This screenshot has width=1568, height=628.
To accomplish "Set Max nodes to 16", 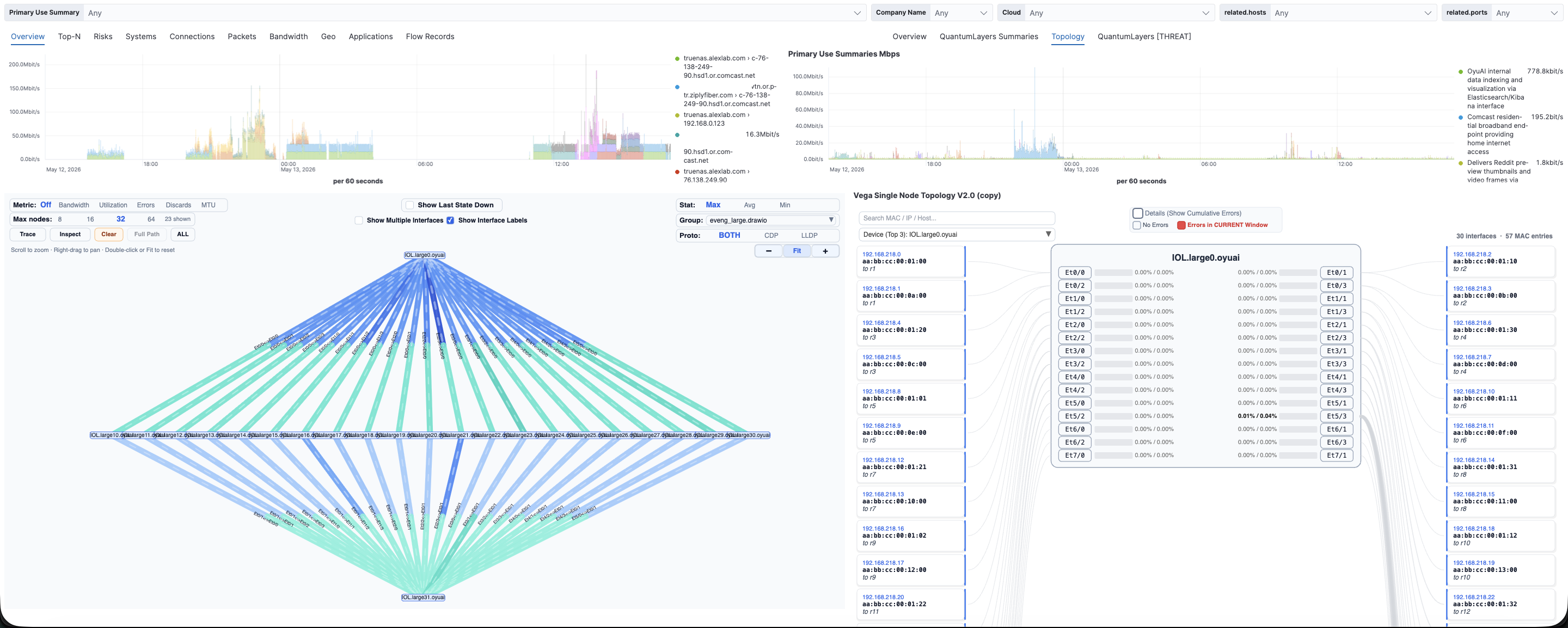I will tap(90, 219).
